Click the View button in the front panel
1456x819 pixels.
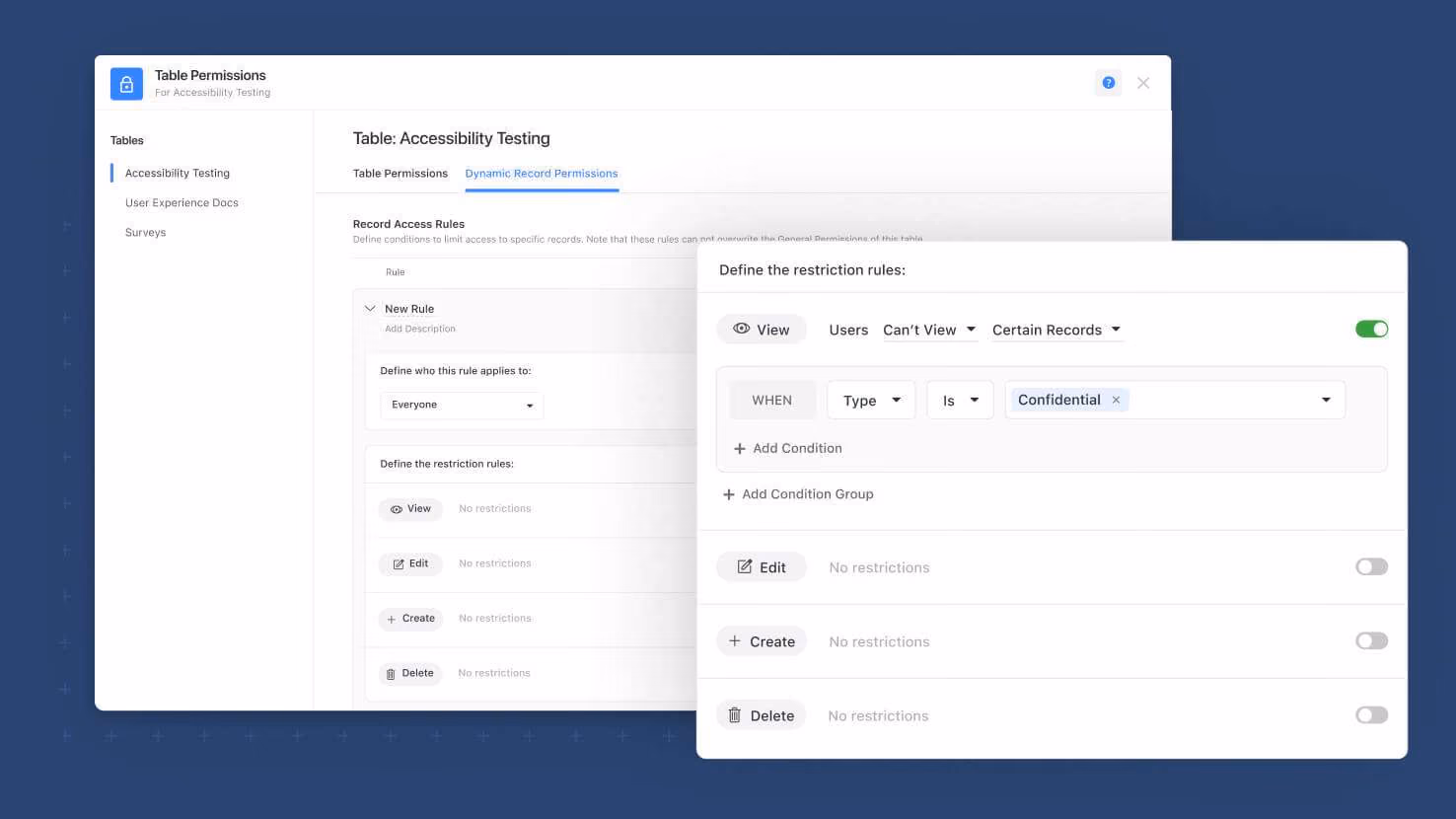click(762, 330)
